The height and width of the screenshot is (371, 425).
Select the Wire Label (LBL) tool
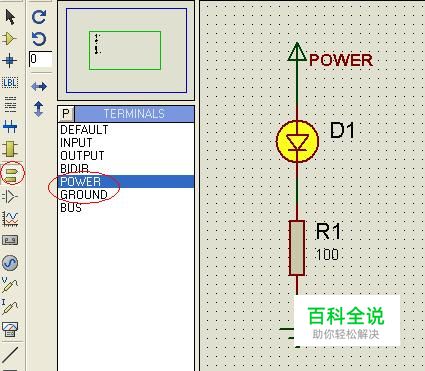10,83
